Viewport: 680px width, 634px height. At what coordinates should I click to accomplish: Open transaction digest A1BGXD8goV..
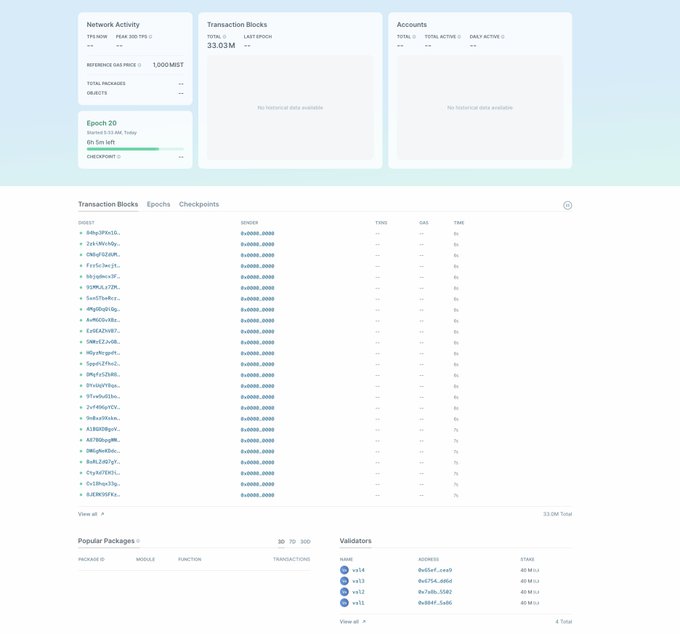(103, 430)
